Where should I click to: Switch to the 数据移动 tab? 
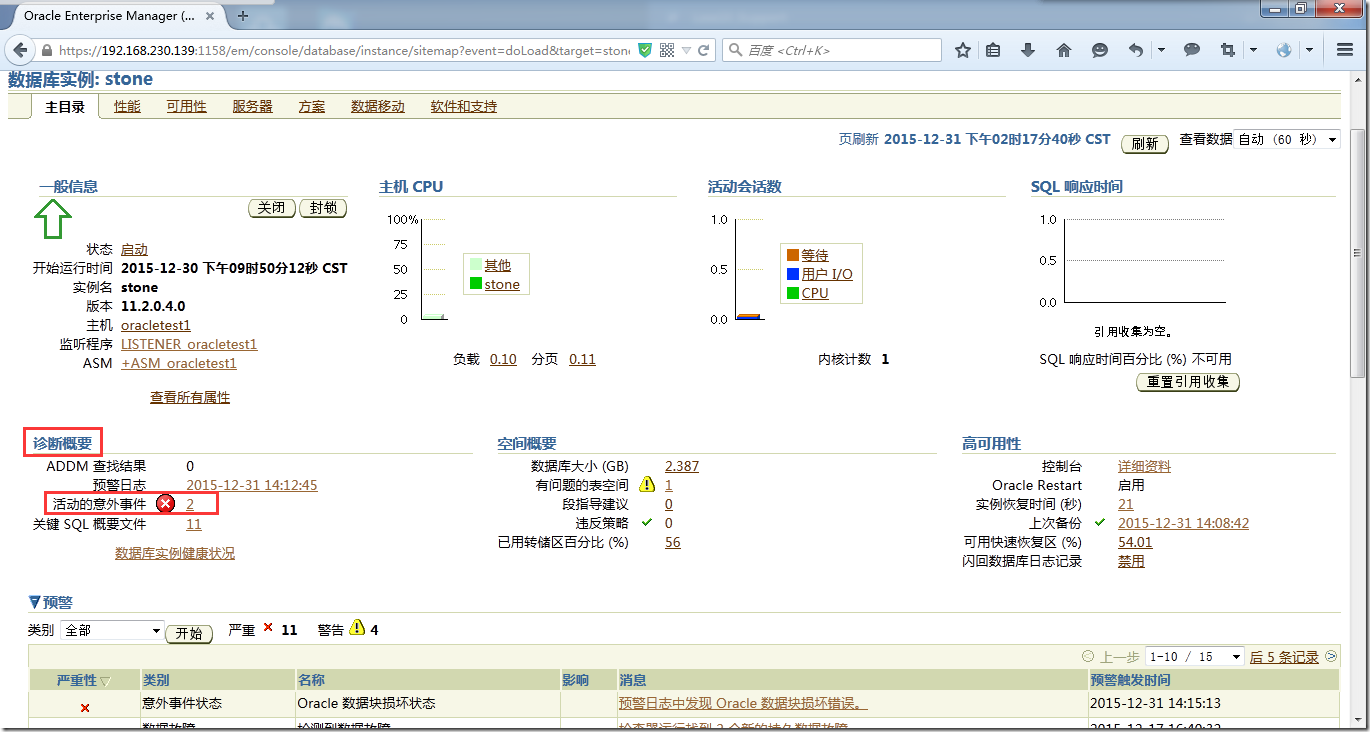[x=378, y=106]
